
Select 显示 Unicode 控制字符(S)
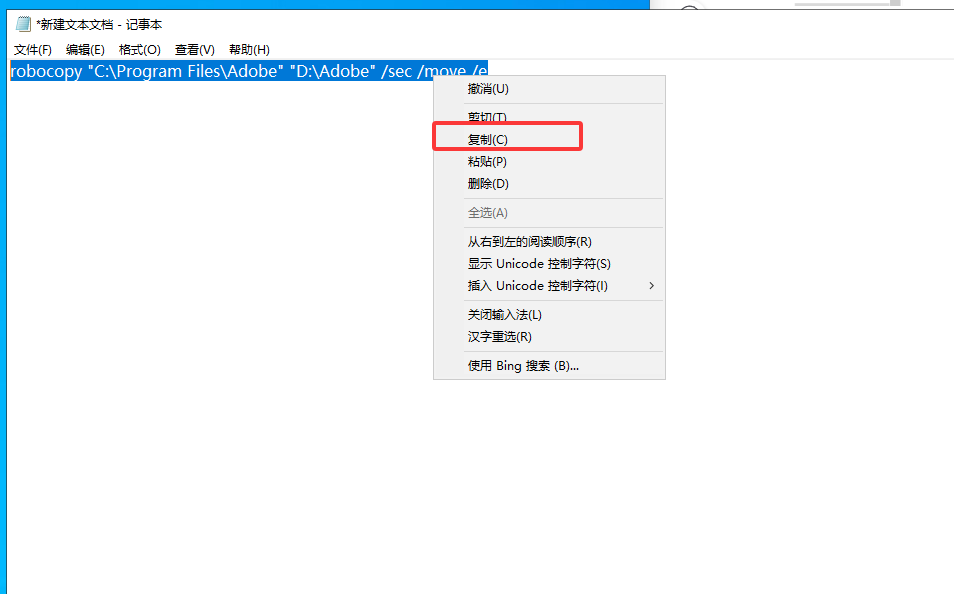549,264
